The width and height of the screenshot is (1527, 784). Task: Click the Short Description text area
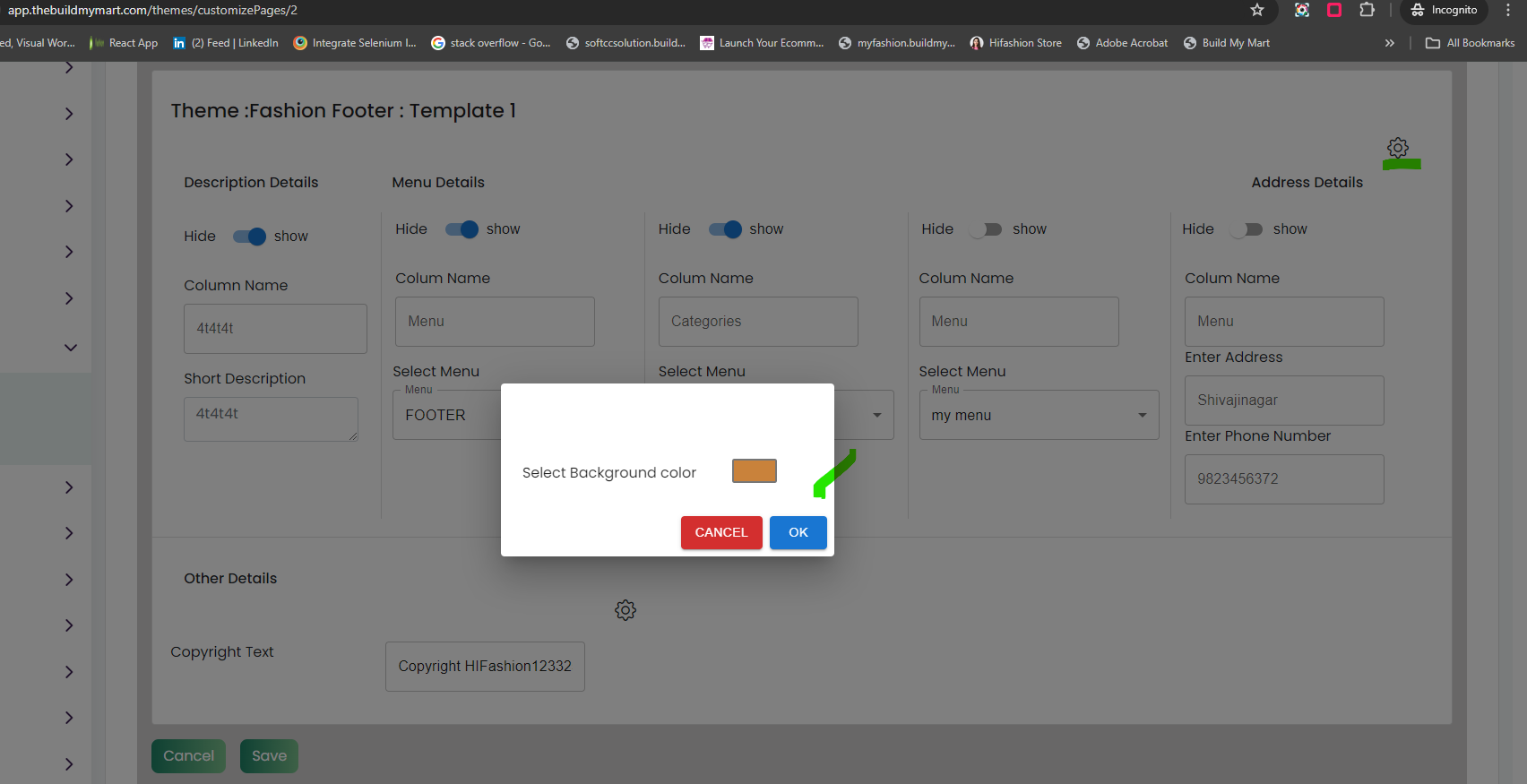pyautogui.click(x=271, y=419)
